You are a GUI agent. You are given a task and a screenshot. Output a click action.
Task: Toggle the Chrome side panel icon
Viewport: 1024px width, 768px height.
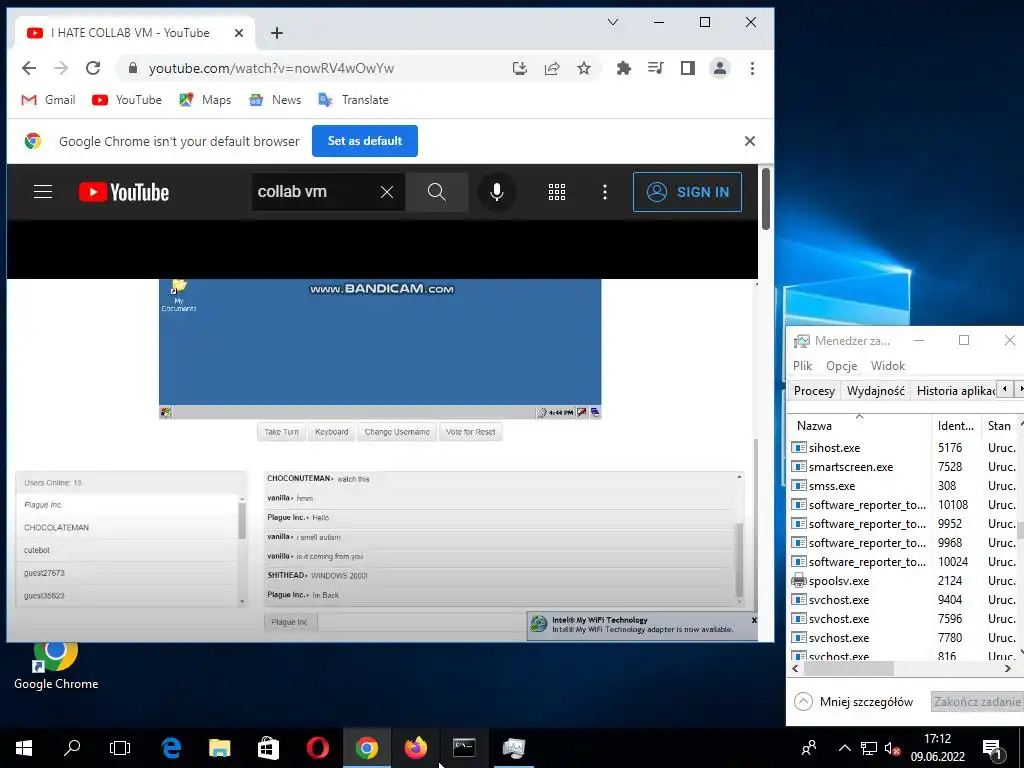pyautogui.click(x=688, y=68)
